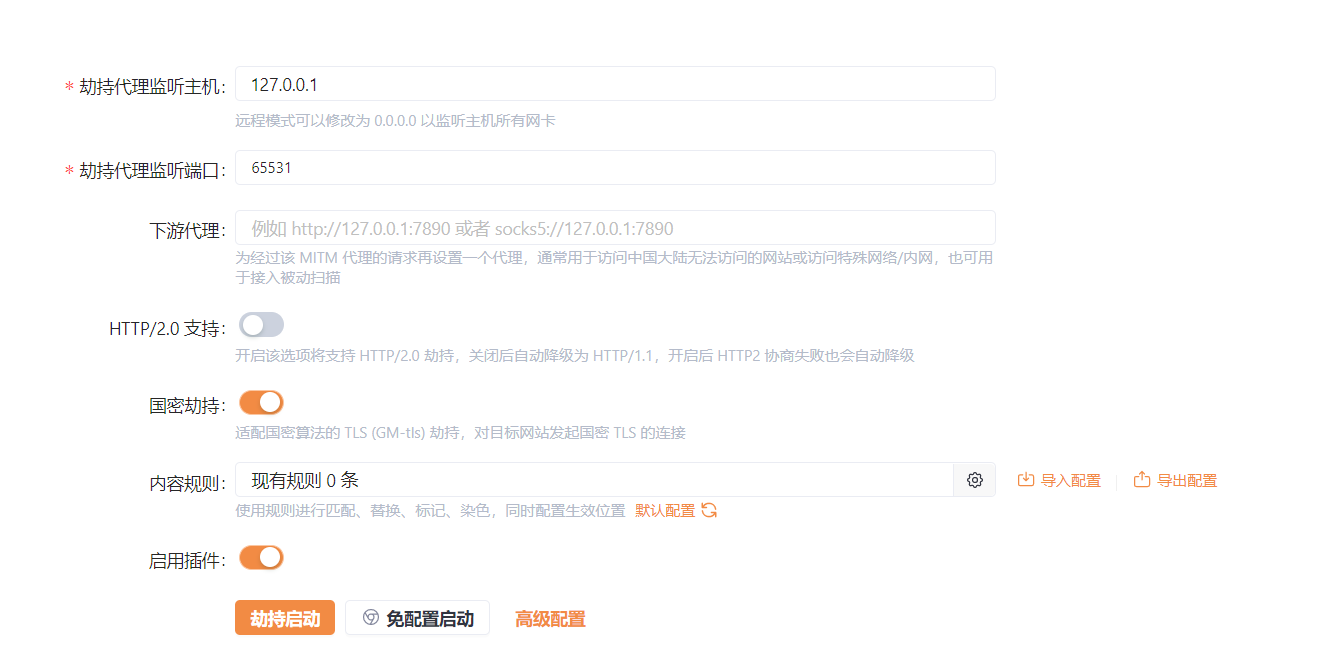
Task: Click the export config upload icon
Action: (1141, 480)
